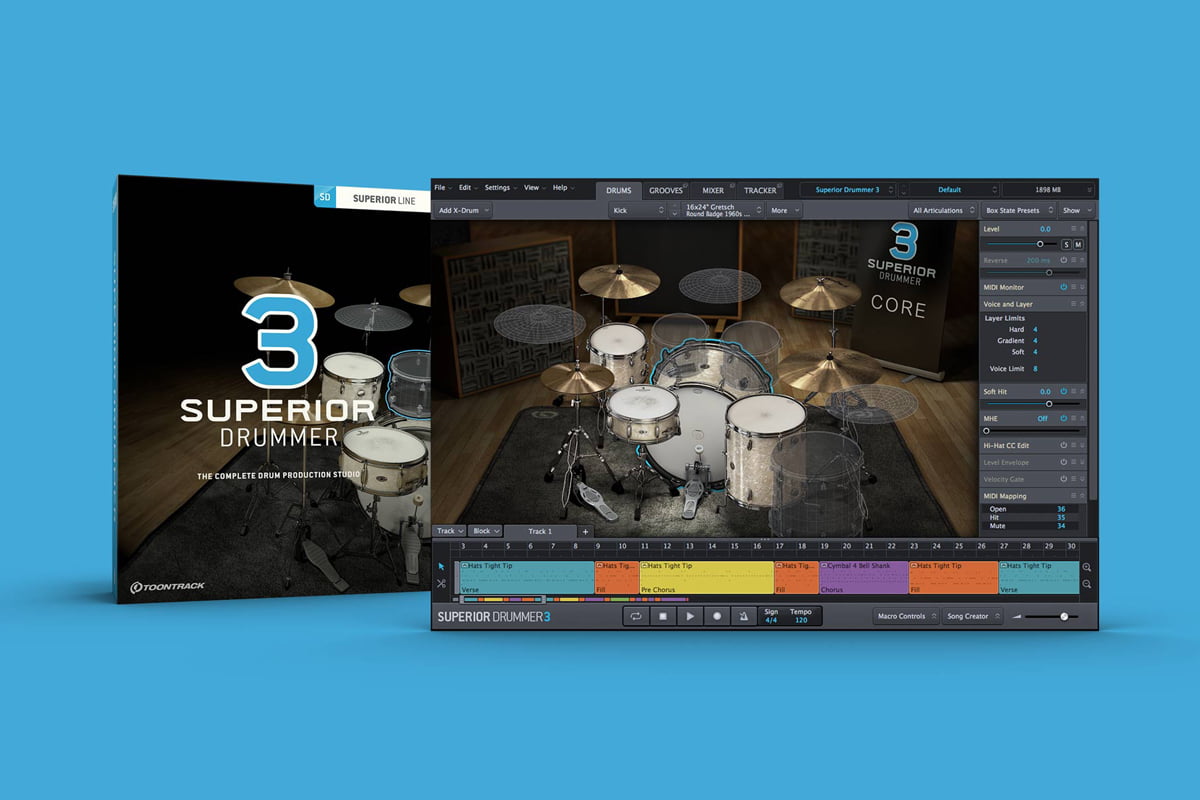This screenshot has width=1200, height=800.
Task: Click the Sign 4/4 time signature field
Action: (x=771, y=616)
